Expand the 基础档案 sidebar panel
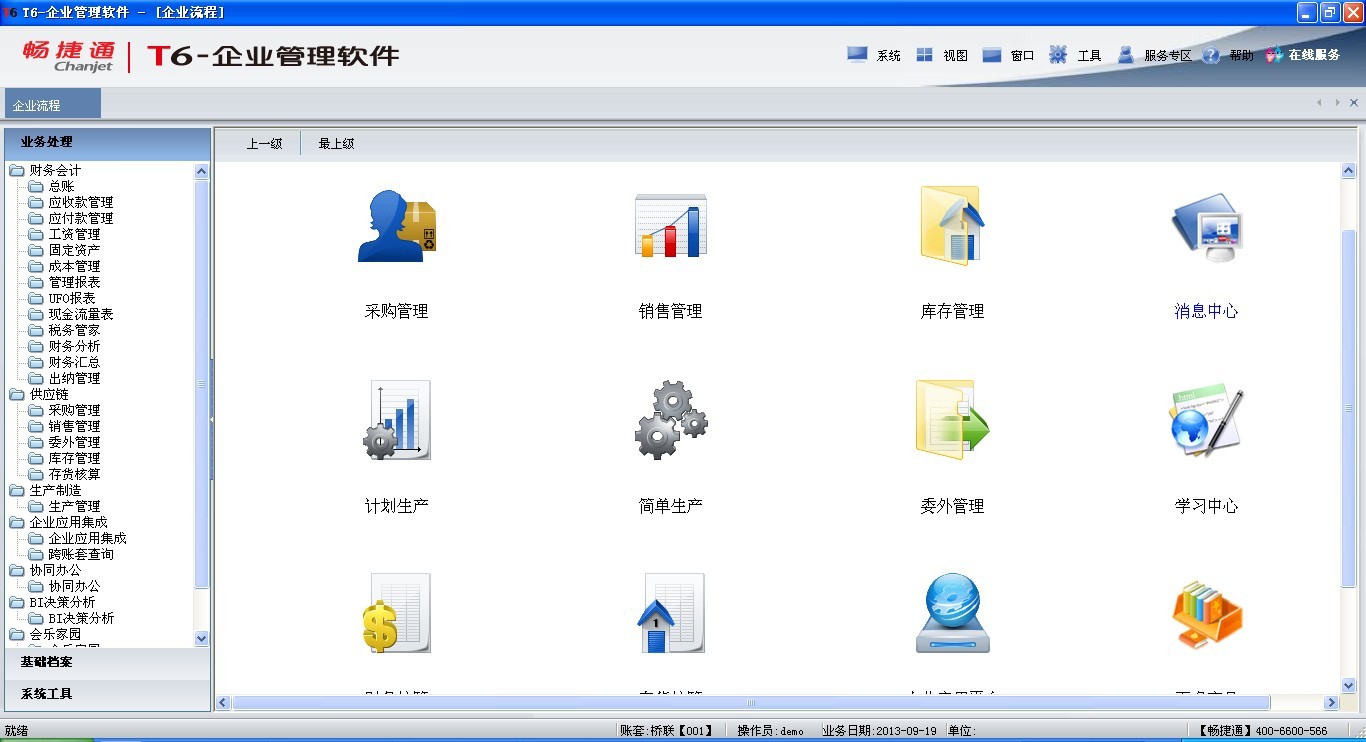The image size is (1366, 742). click(107, 662)
